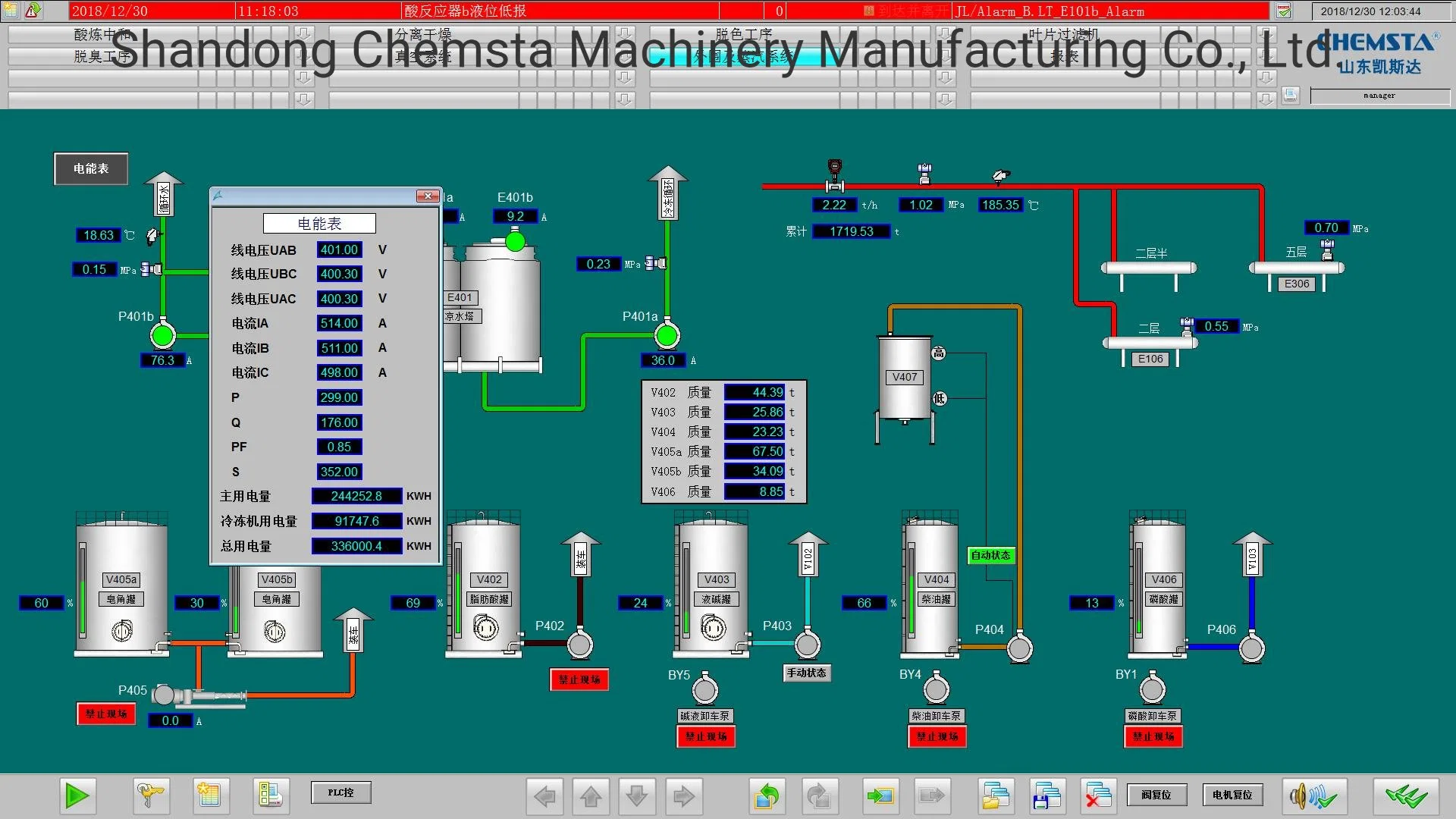Click the green run/play icon
This screenshot has width=1456, height=819.
click(x=77, y=795)
